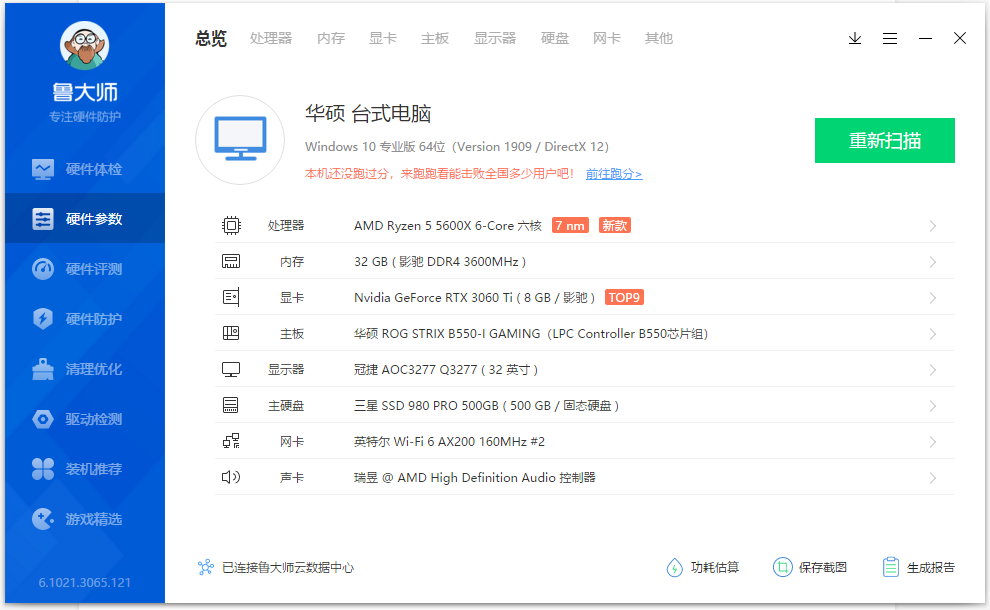
Task: Open 硬件评测 benchmark section
Action: tap(85, 269)
